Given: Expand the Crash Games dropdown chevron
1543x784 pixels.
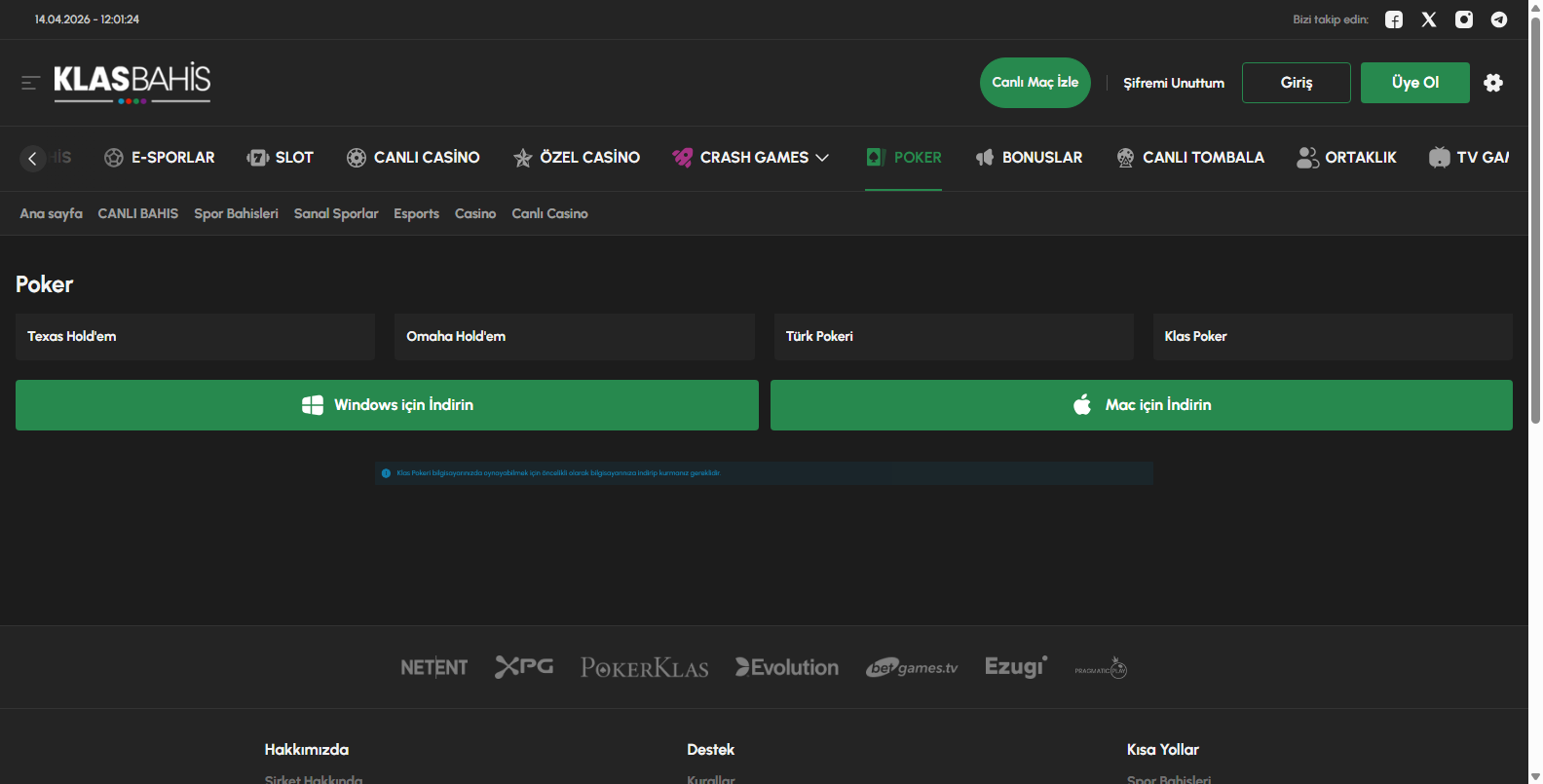Looking at the screenshot, I should pos(822,158).
